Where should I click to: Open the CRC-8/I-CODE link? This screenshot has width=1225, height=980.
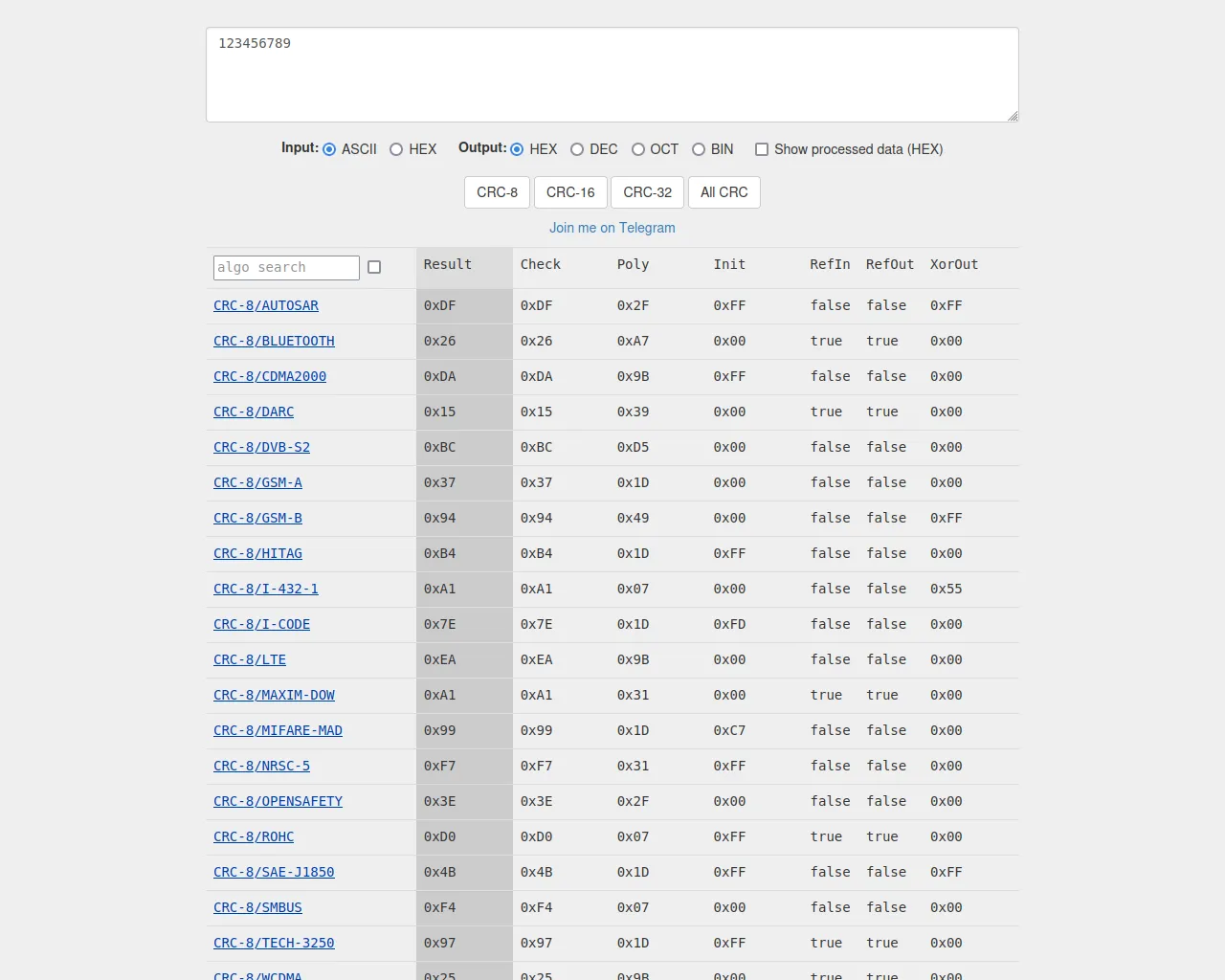261,624
